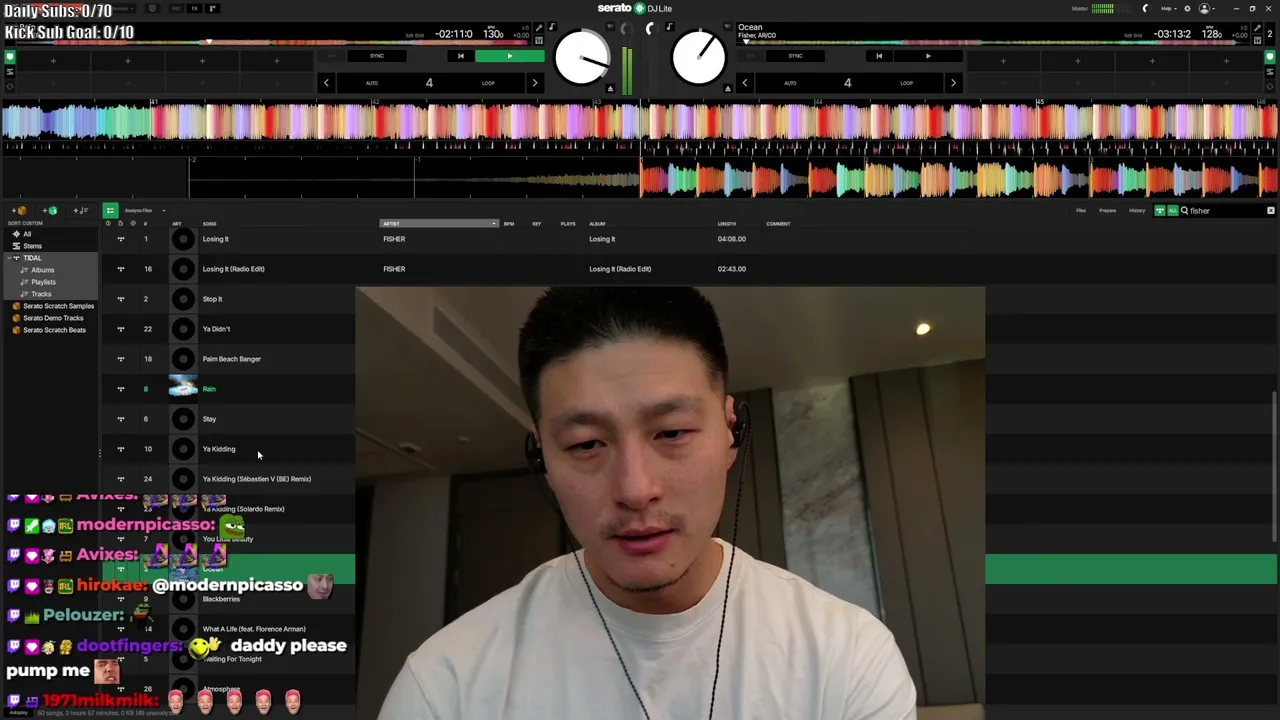Jump to start of right deck track

(878, 56)
